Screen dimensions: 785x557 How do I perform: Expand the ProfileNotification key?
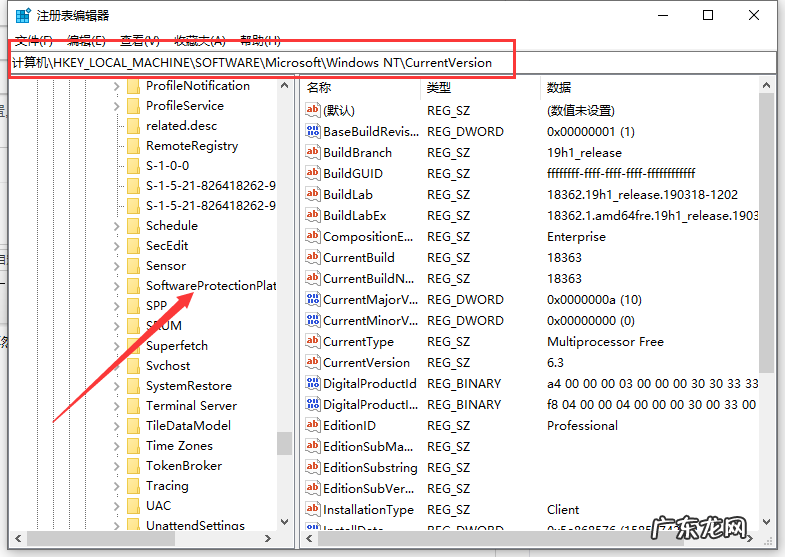coord(117,86)
